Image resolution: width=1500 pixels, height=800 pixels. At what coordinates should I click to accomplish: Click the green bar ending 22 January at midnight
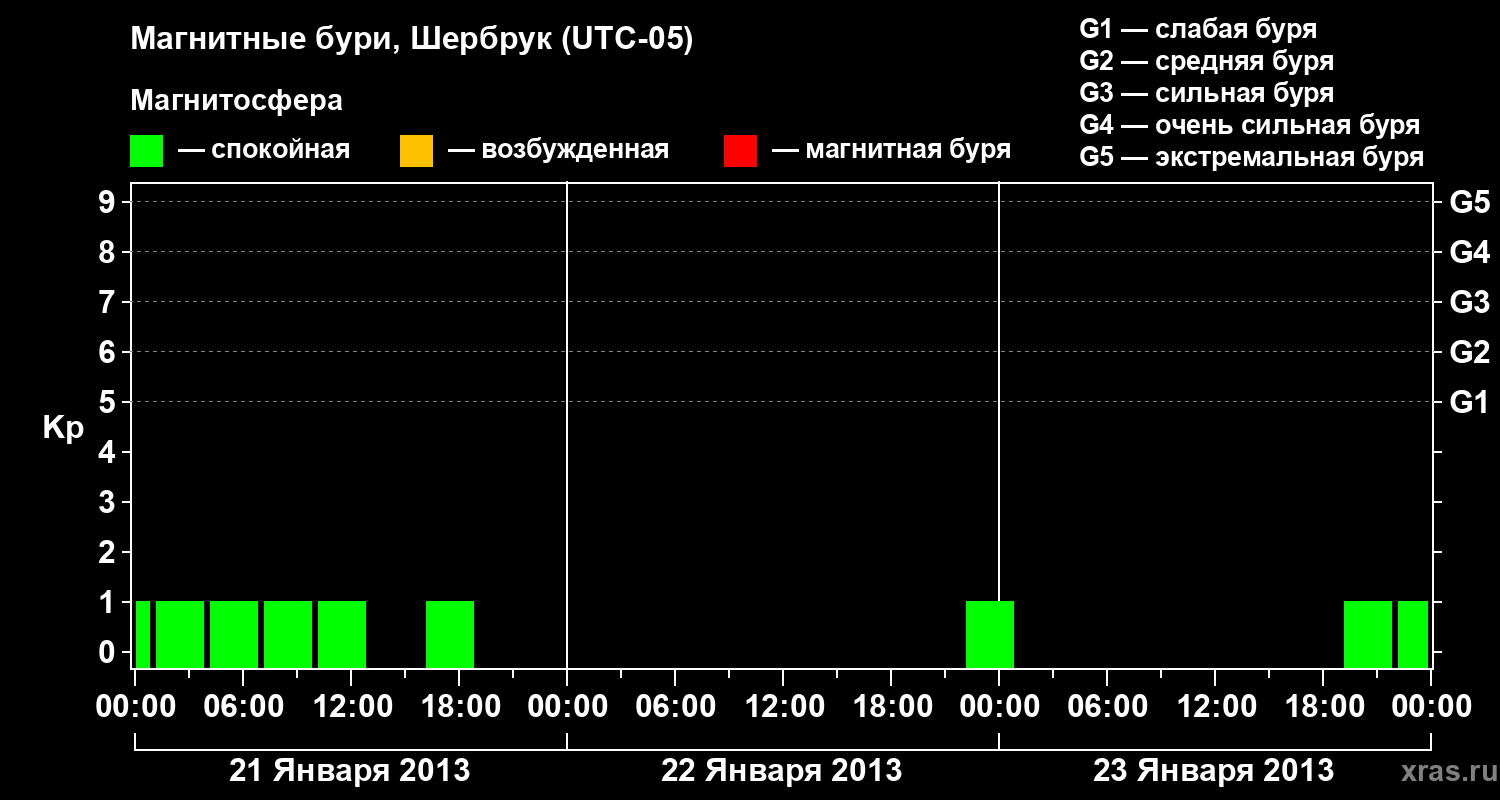pyautogui.click(x=990, y=634)
